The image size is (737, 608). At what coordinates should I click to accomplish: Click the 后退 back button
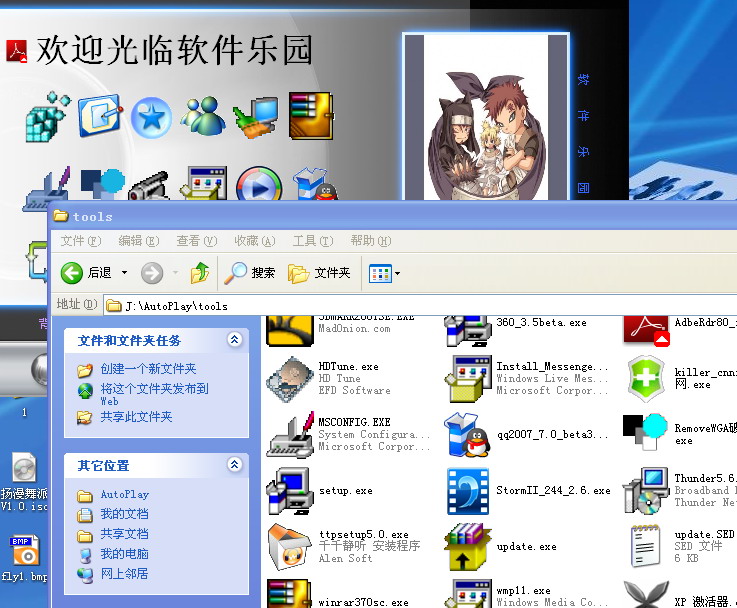pyautogui.click(x=86, y=273)
